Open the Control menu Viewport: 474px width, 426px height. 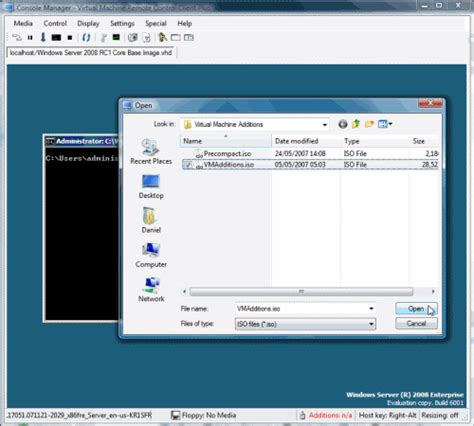tap(55, 23)
